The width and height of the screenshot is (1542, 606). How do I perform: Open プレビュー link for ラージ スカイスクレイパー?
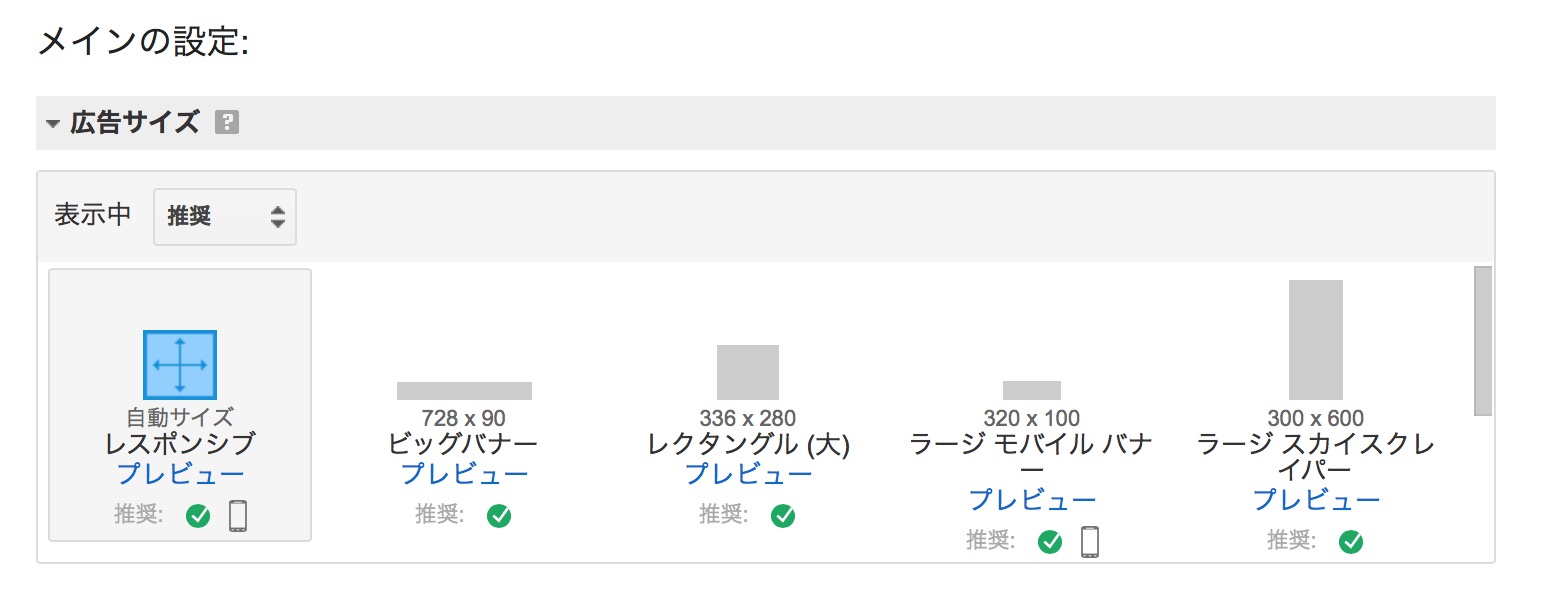coord(1316,499)
